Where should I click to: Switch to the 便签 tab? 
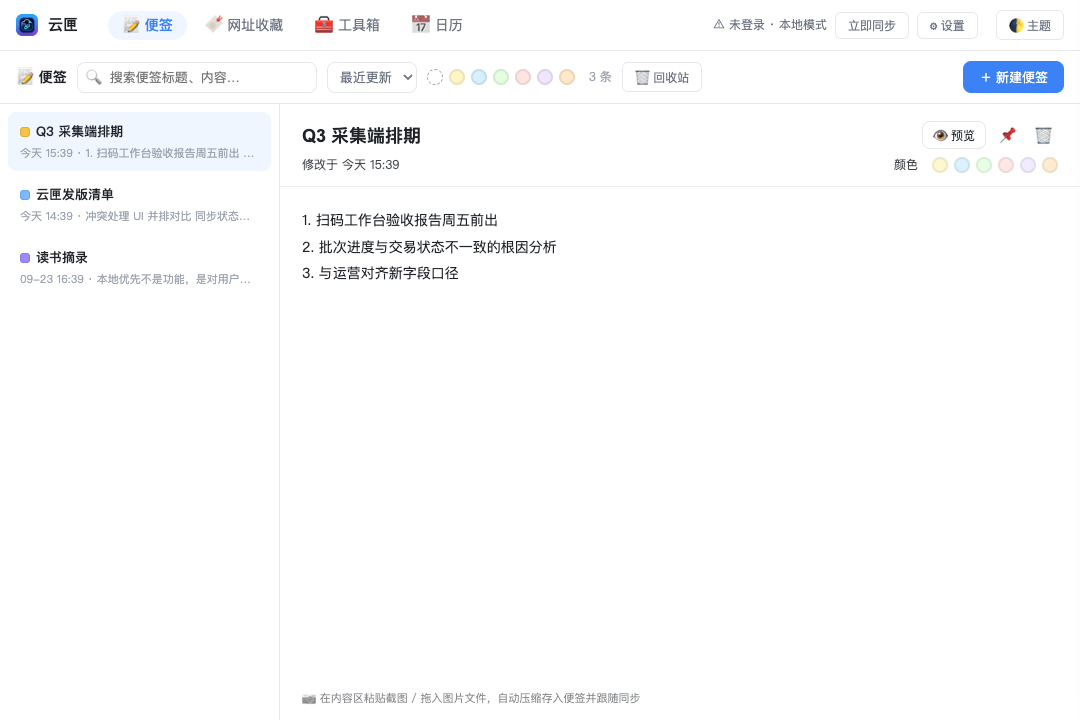[x=147, y=25]
